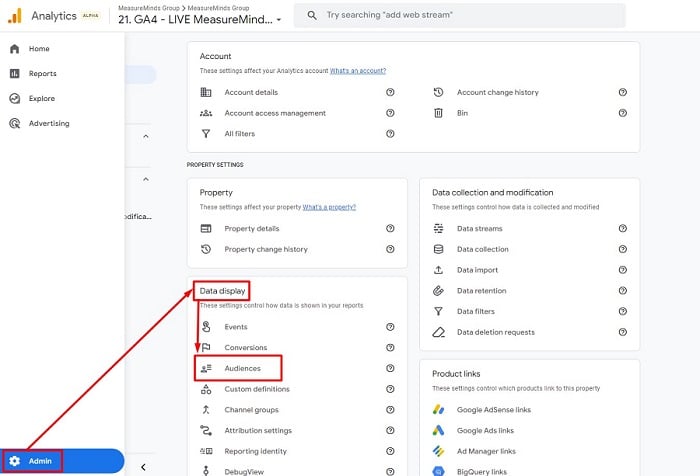This screenshot has height=476, width=700.
Task: Open the Custom definitions setting
Action: pyautogui.click(x=257, y=389)
